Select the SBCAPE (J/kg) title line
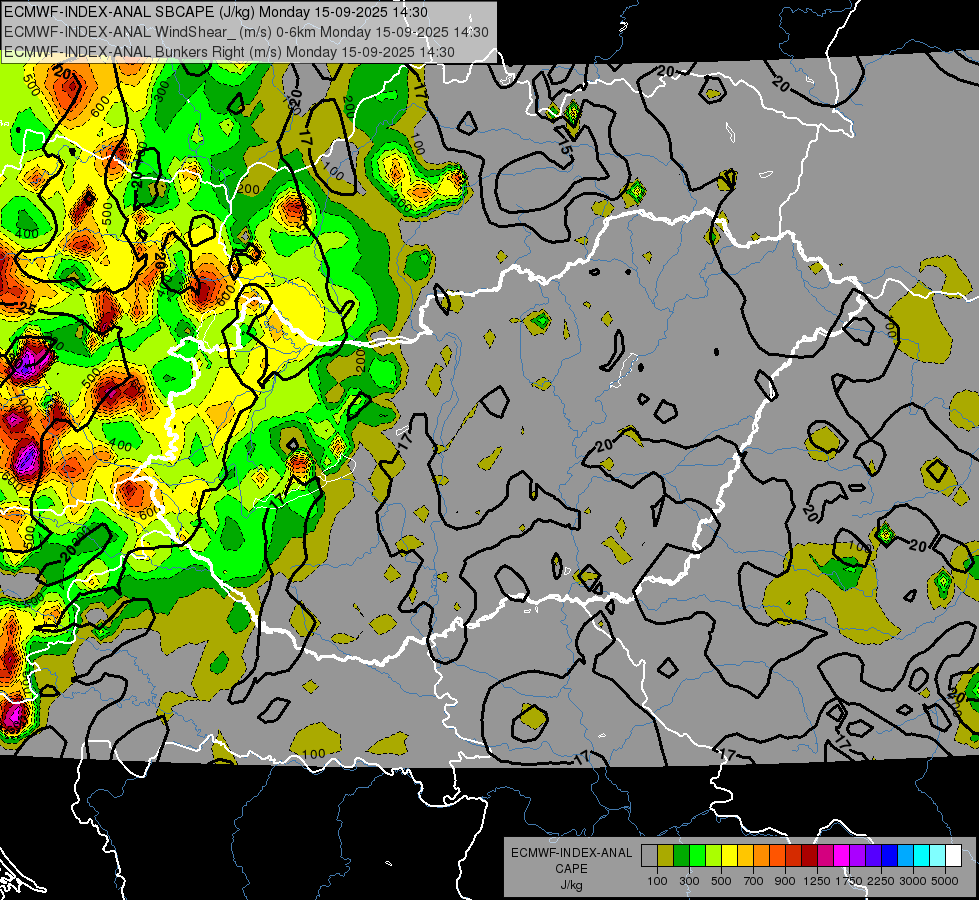 click(x=215, y=12)
